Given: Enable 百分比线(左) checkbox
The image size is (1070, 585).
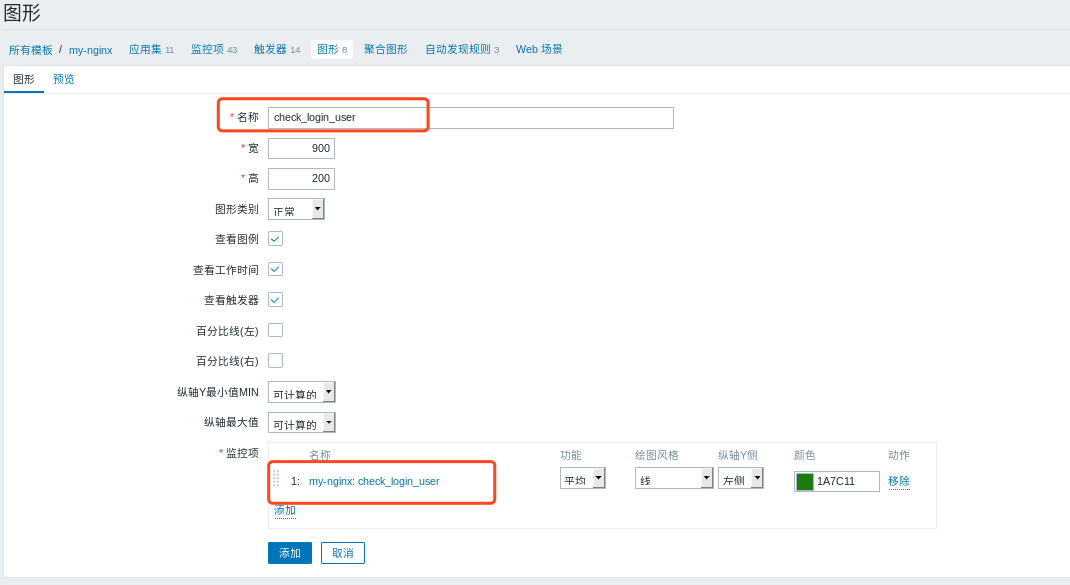Looking at the screenshot, I should point(274,330).
